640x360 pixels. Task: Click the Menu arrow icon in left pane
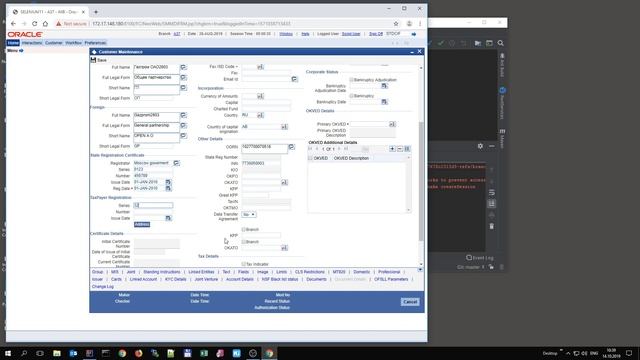(21, 51)
